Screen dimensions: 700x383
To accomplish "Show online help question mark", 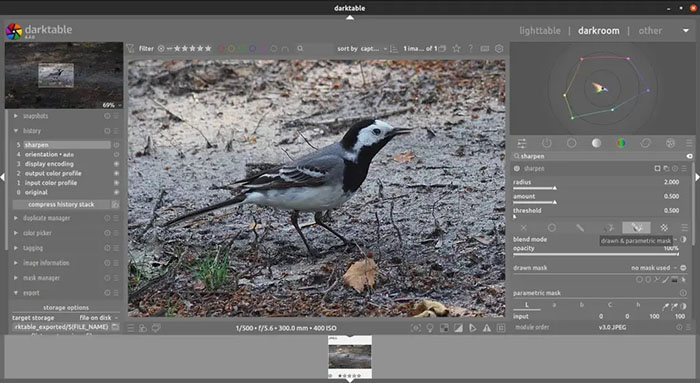I will [x=471, y=48].
